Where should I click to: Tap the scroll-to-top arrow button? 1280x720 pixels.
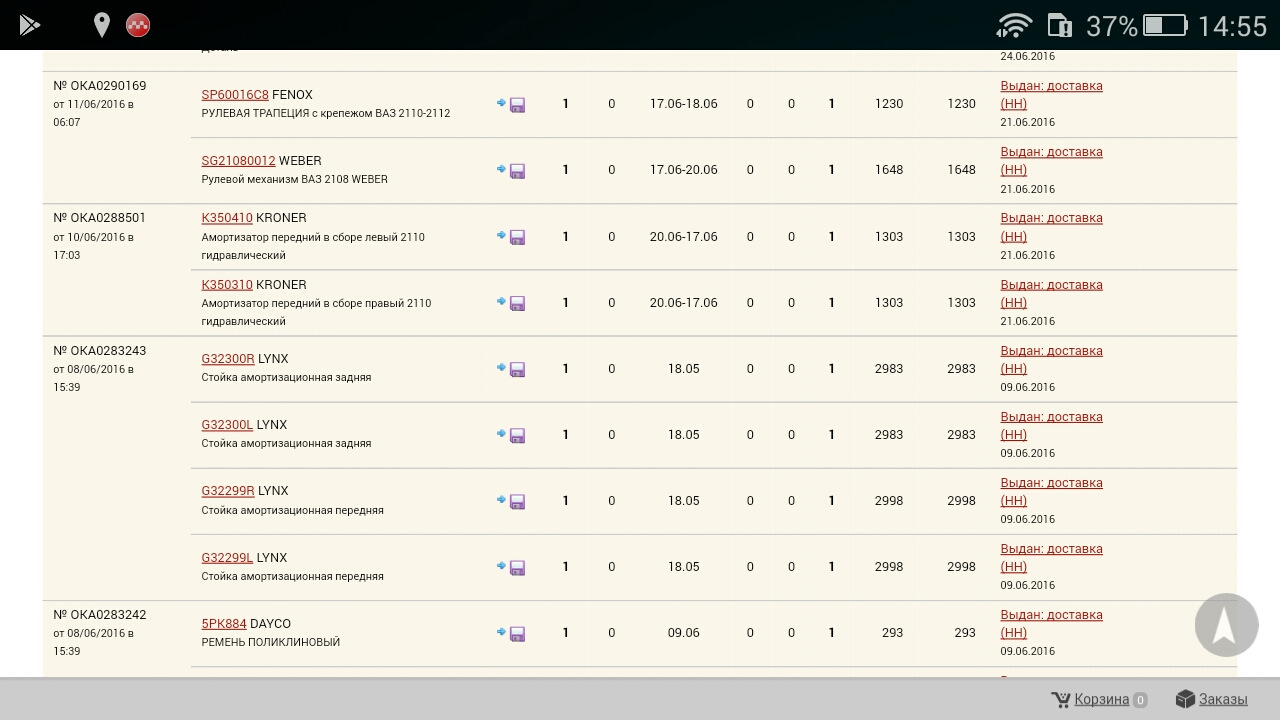pos(1226,625)
